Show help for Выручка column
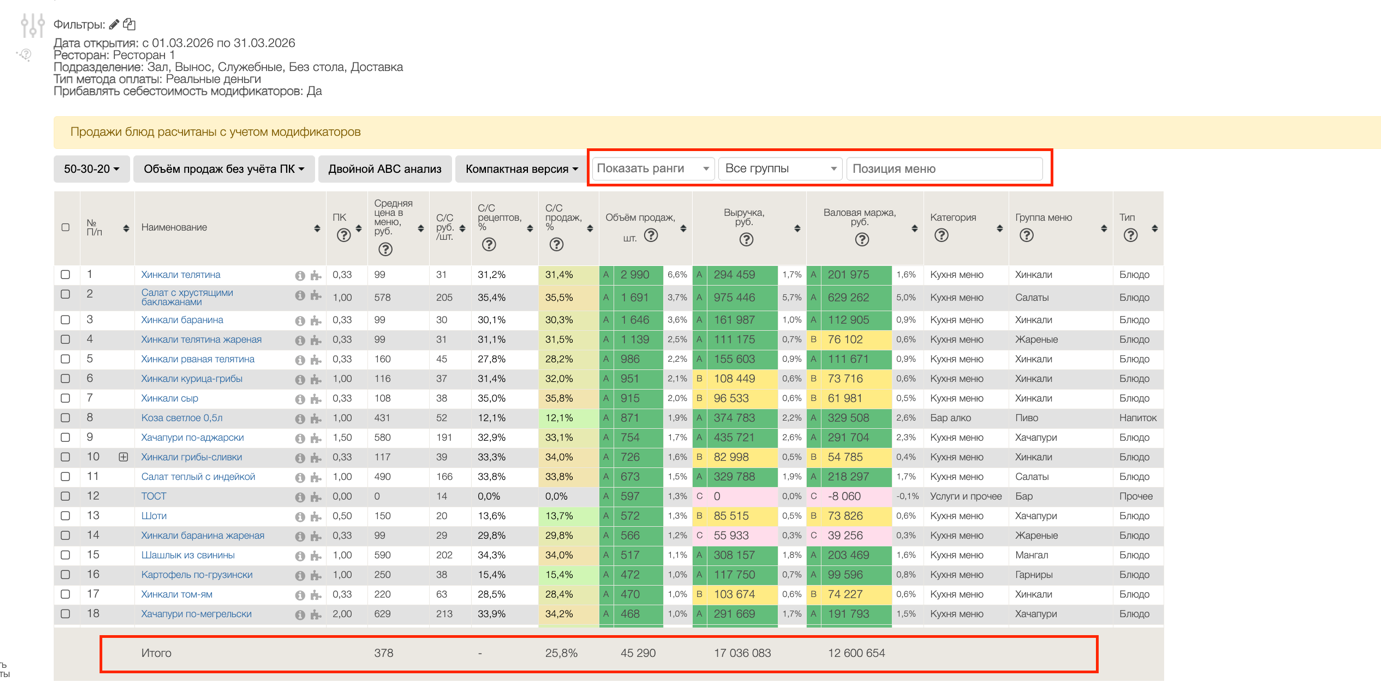 (745, 240)
